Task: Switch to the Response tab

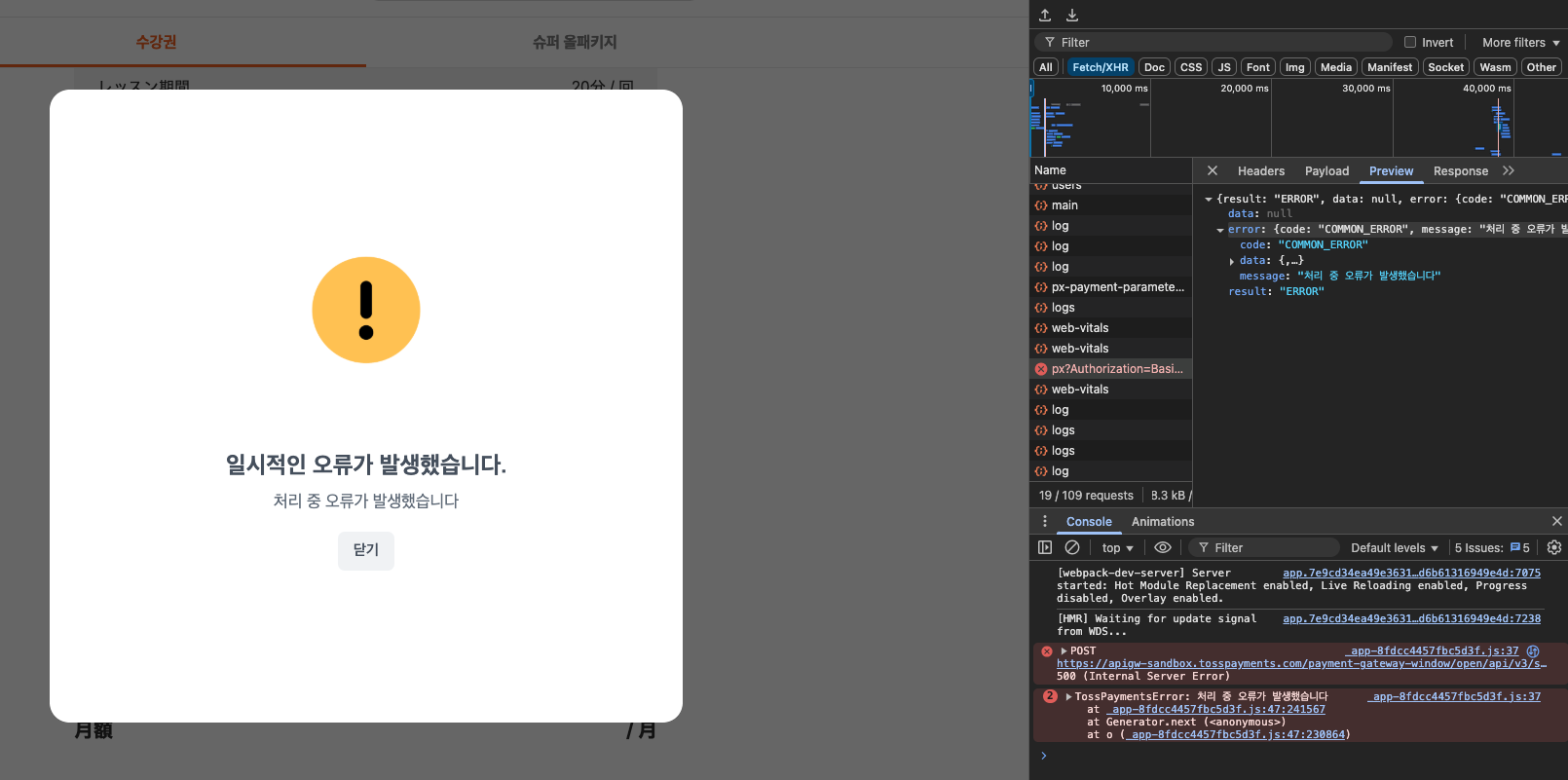Action: coord(1461,170)
